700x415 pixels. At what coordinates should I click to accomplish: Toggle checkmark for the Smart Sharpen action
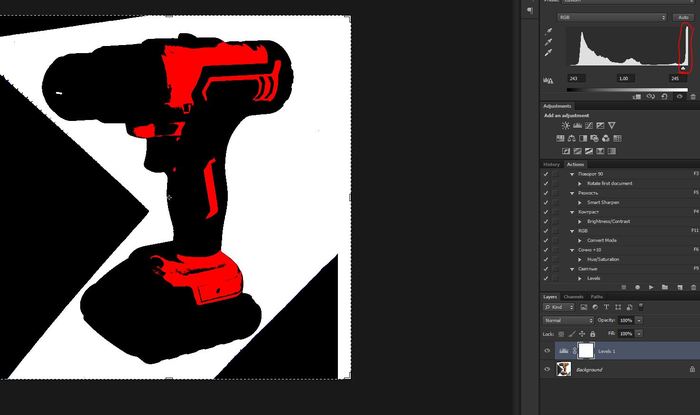546,202
